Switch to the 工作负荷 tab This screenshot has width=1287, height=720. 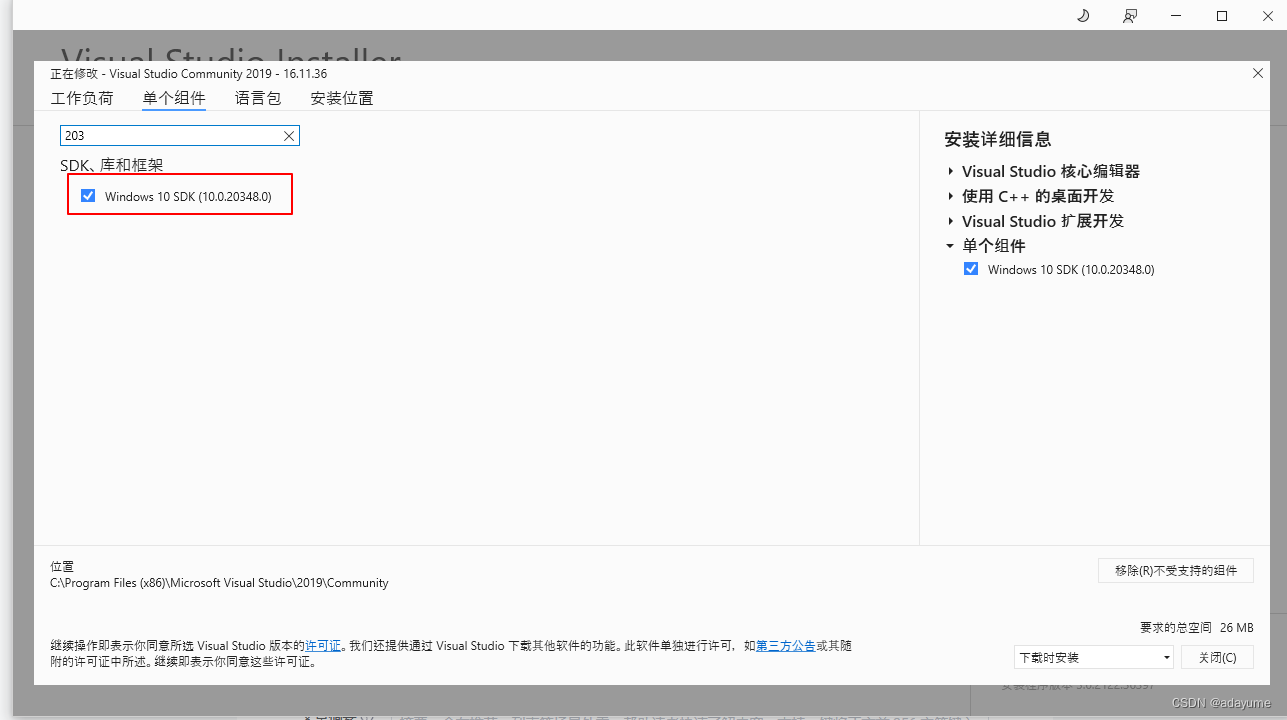(x=82, y=98)
